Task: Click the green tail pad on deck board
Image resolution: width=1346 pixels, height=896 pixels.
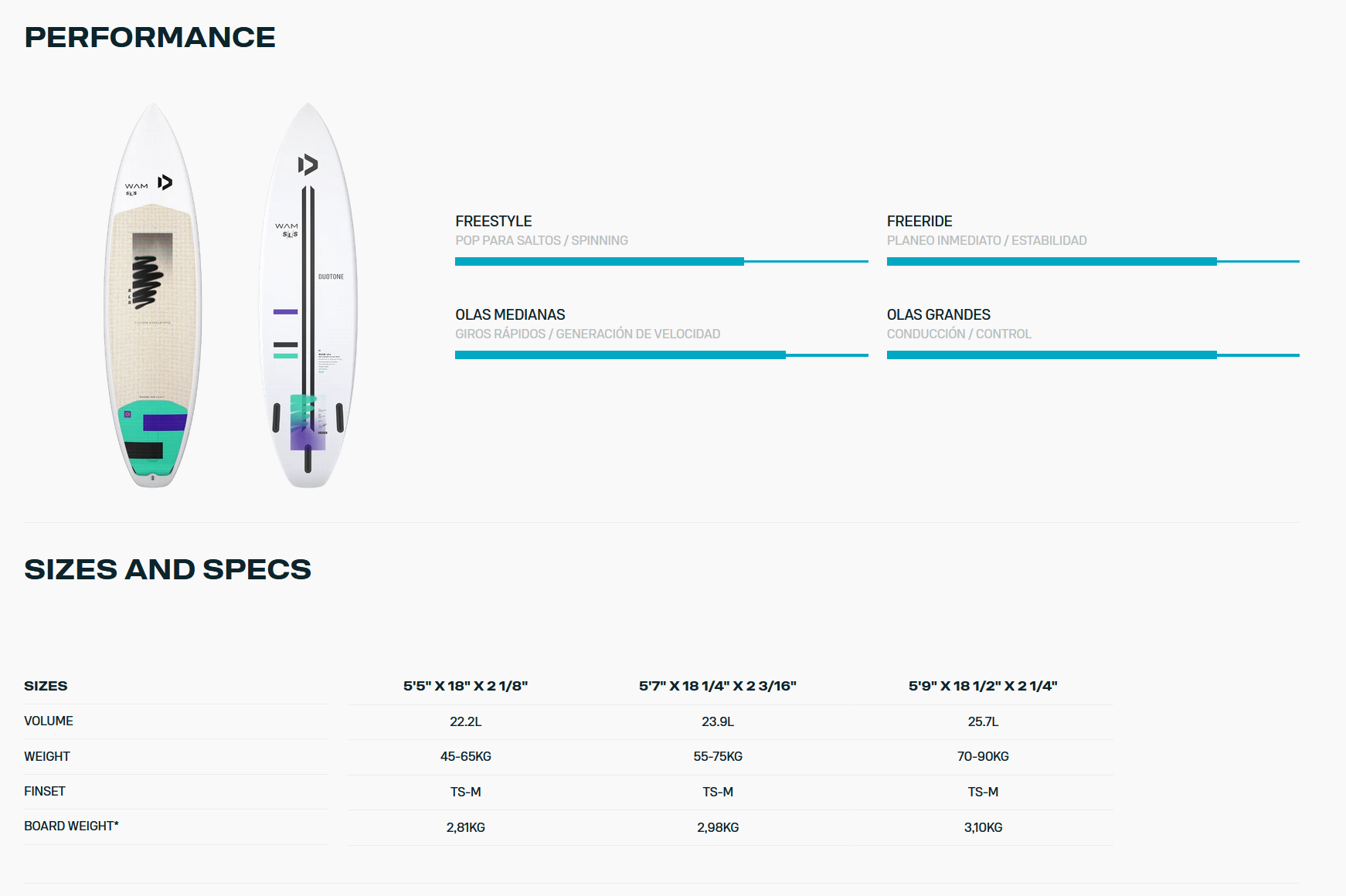Action: (153, 438)
